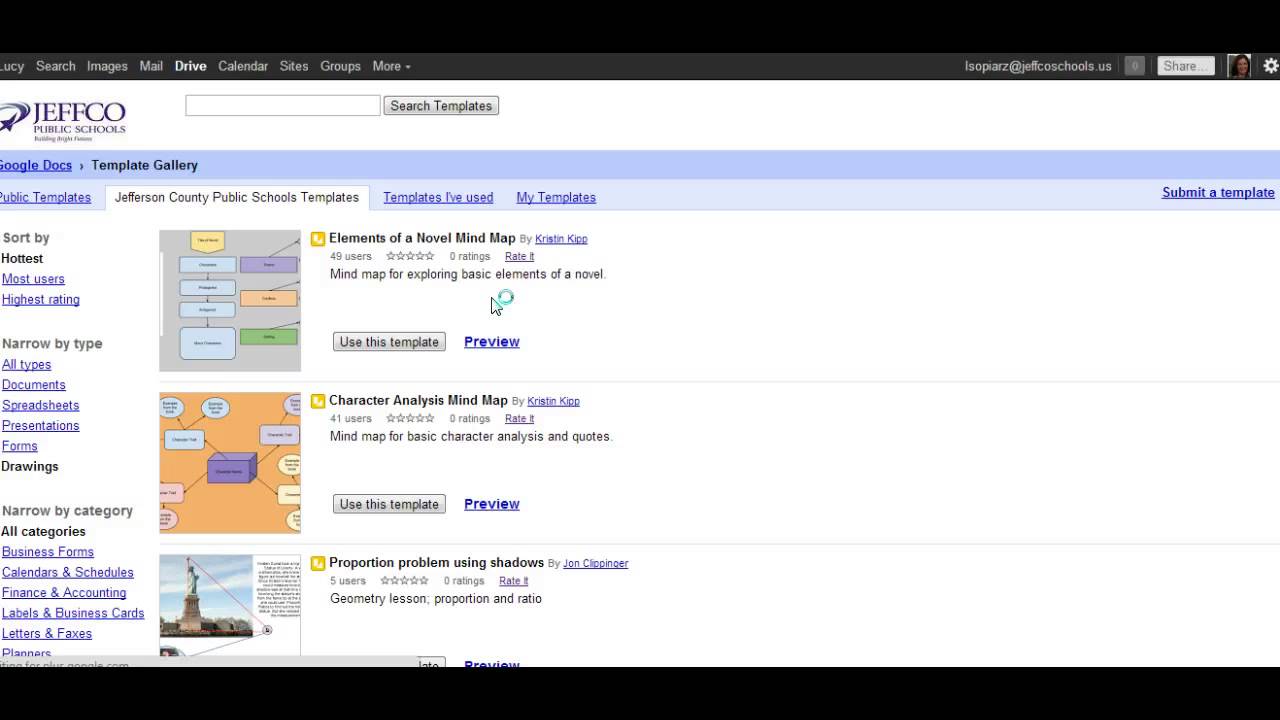
Task: Choose Business Forms category
Action: pos(48,552)
